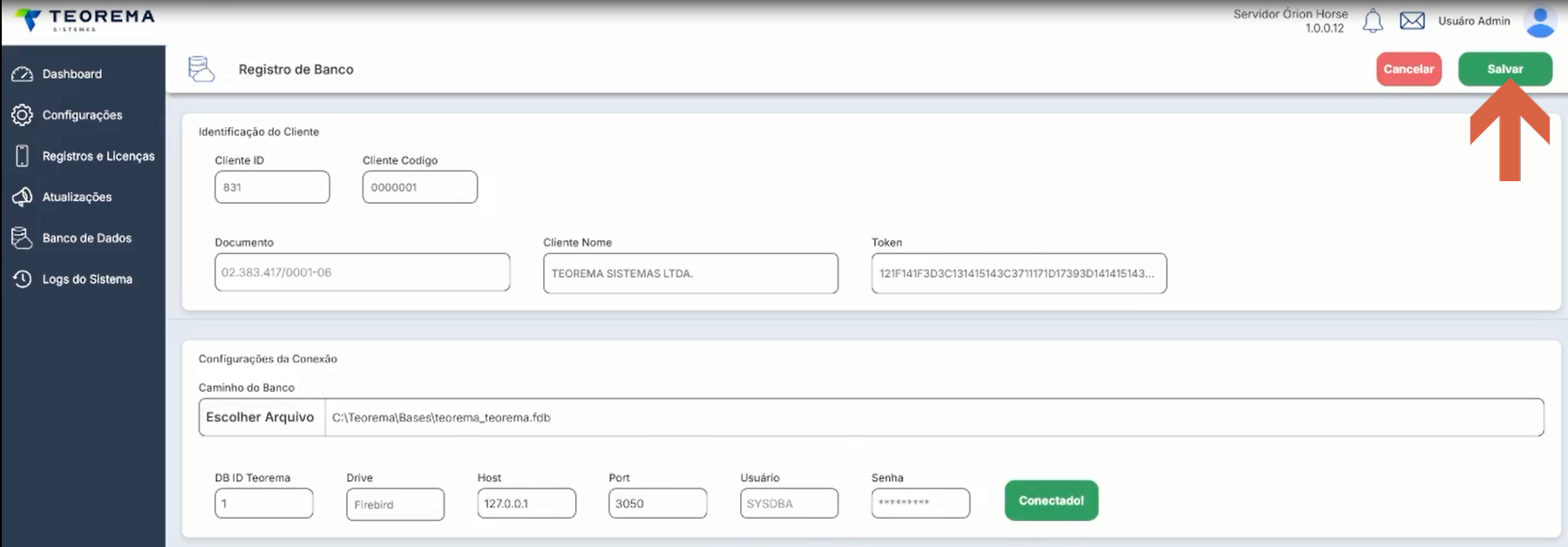The height and width of the screenshot is (547, 1568).
Task: Click the Identificação do Cliente heading
Action: click(259, 132)
